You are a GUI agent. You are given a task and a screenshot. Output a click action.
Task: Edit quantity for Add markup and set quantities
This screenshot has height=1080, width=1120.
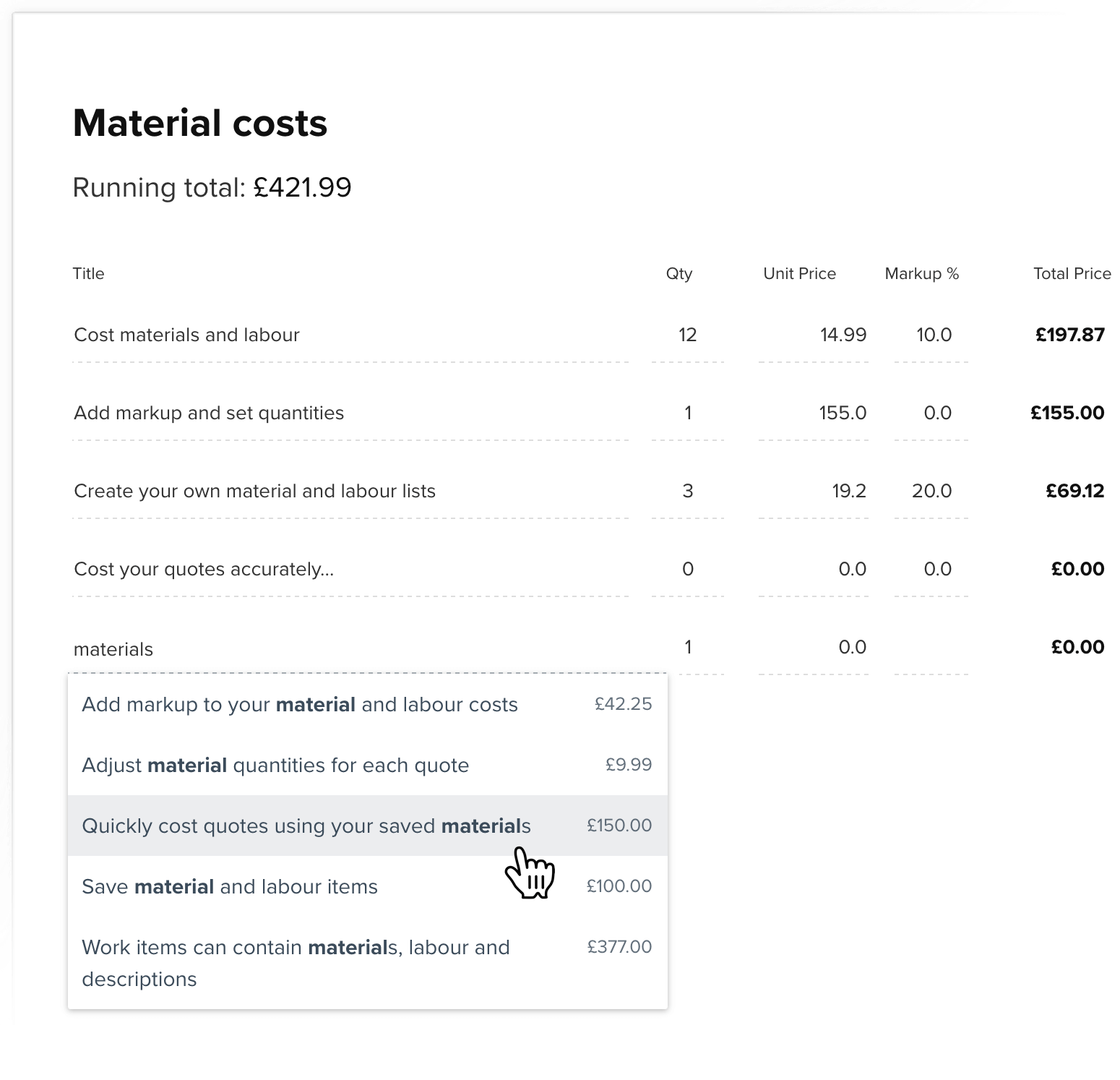(687, 413)
